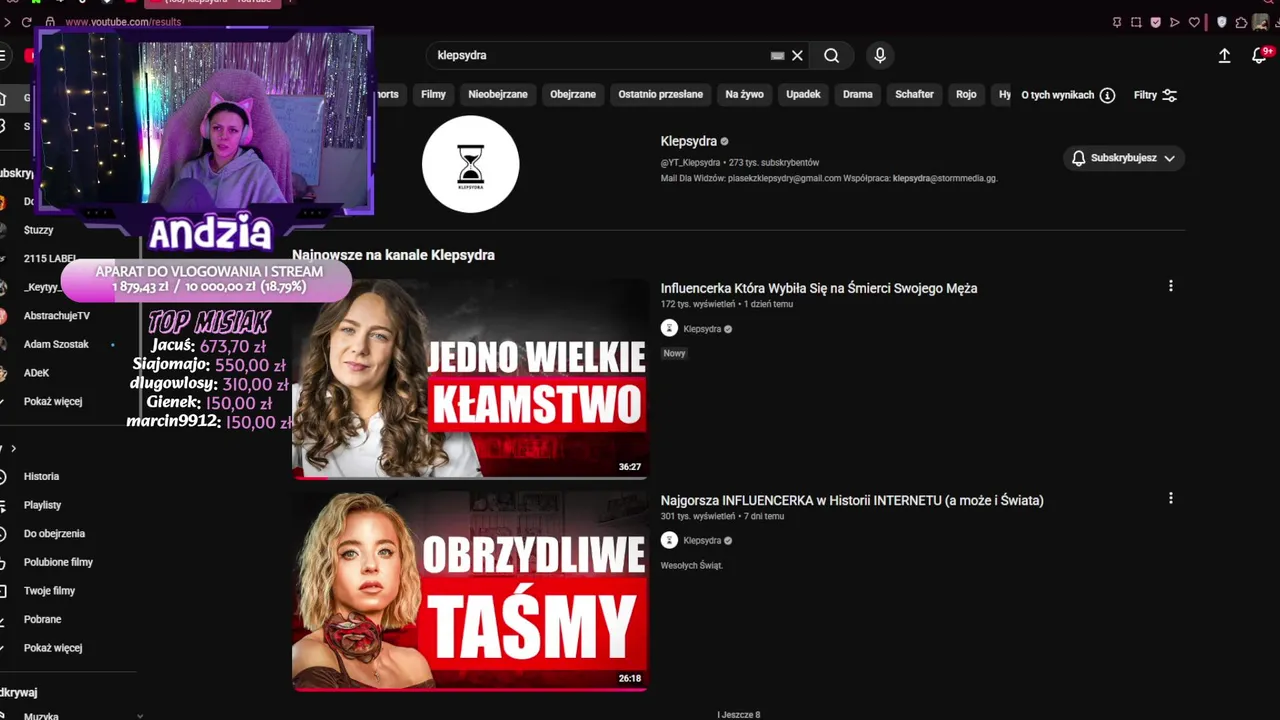Click the browser play-shaped send icon

click(x=1175, y=22)
